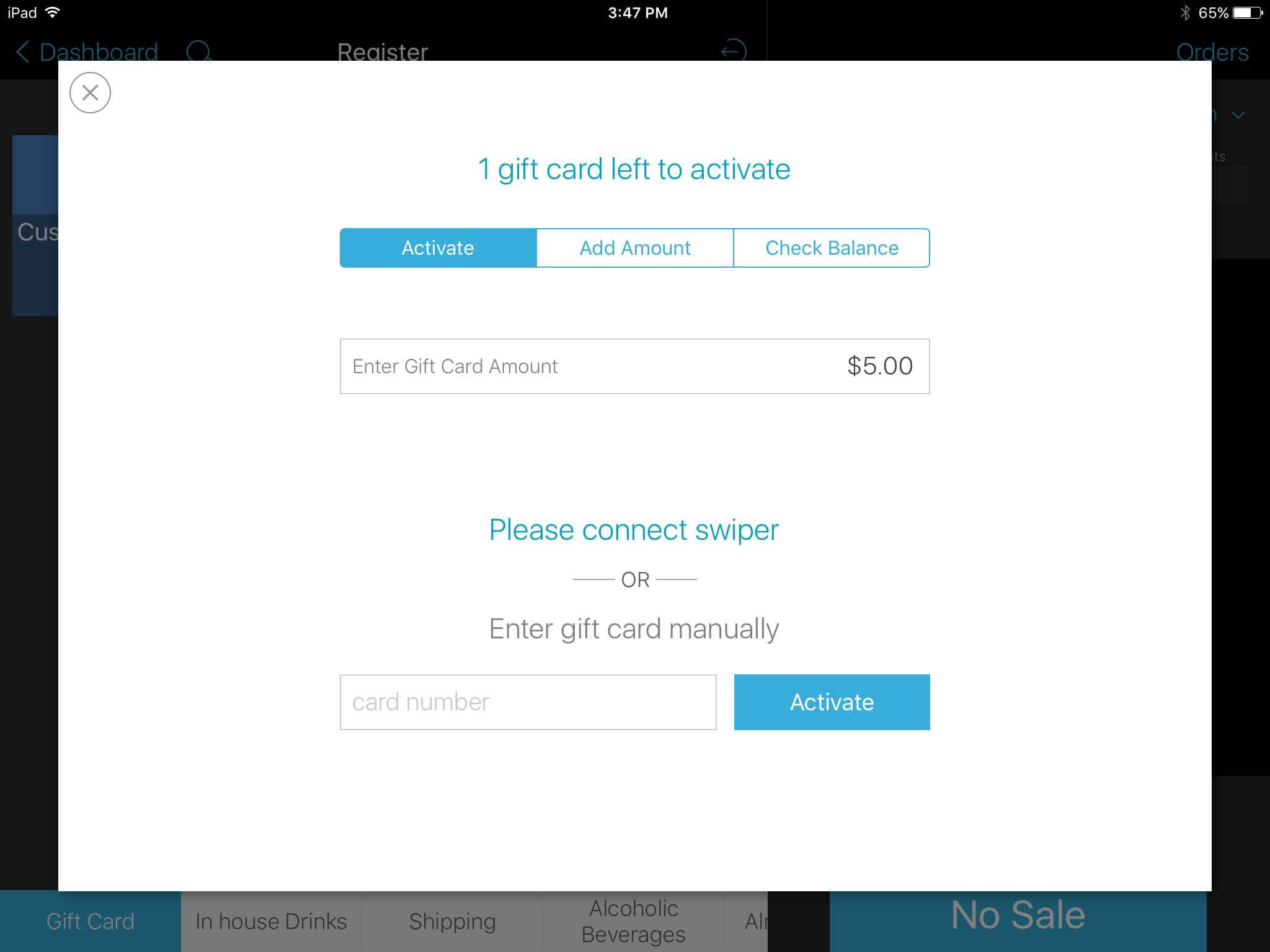The image size is (1270, 952).
Task: Close the gift card modal dialog
Action: (x=91, y=92)
